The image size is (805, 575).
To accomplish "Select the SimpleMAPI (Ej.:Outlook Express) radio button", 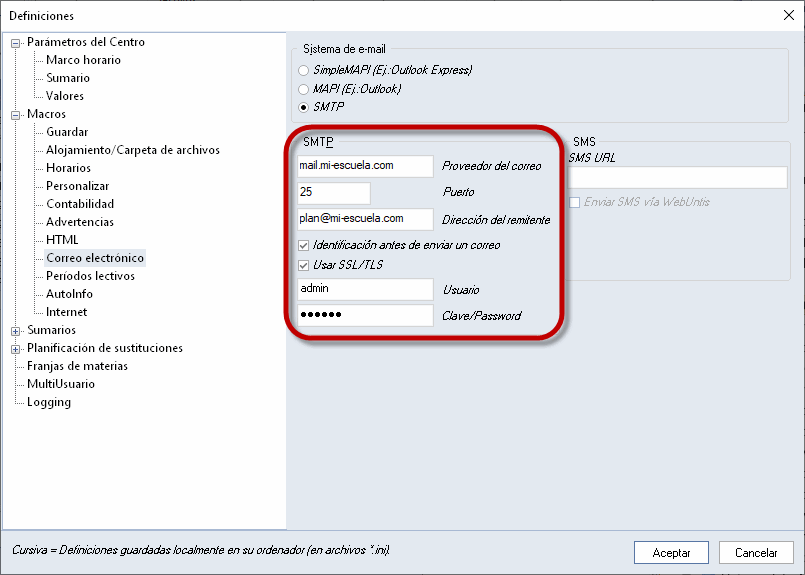I will click(x=303, y=70).
